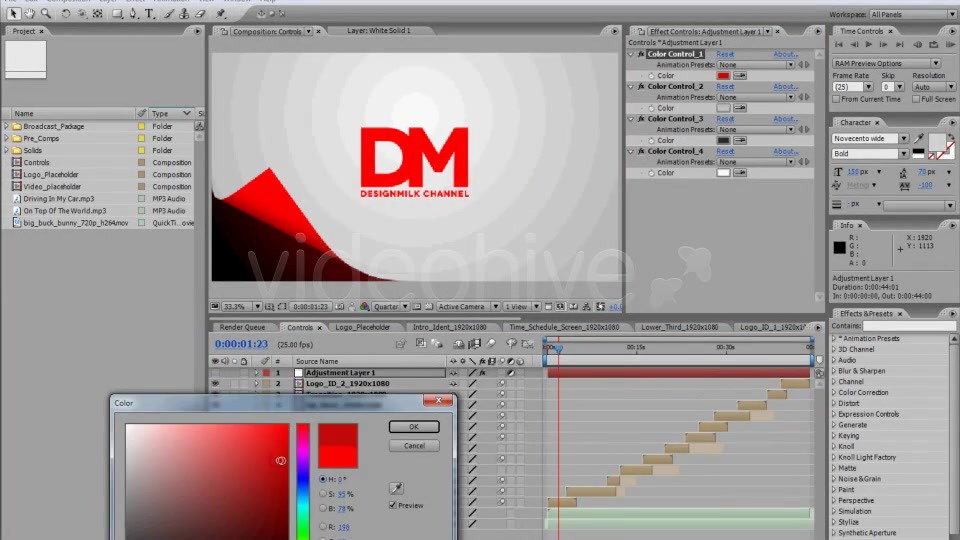This screenshot has height=540, width=960.
Task: Open the Bold font style dropdown
Action: [870, 154]
